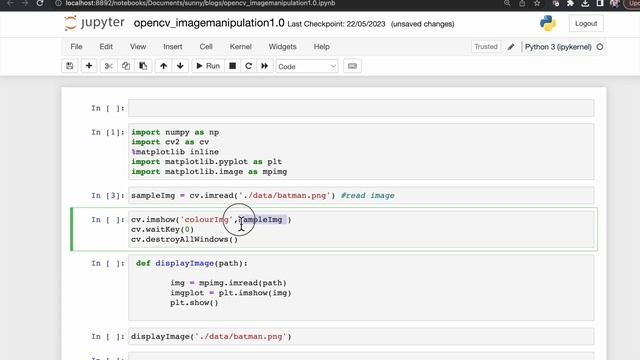Screen dimensions: 640x360
Task: Paste cells below icon
Action: click(143, 66)
